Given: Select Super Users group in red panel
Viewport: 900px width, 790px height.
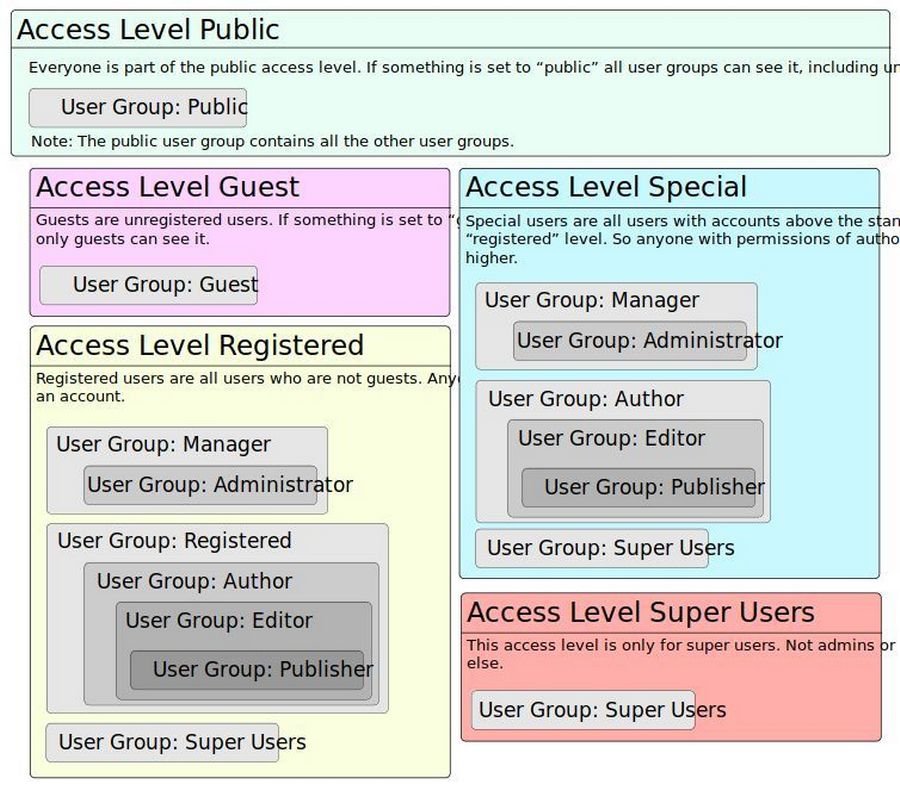Looking at the screenshot, I should pos(584,710).
